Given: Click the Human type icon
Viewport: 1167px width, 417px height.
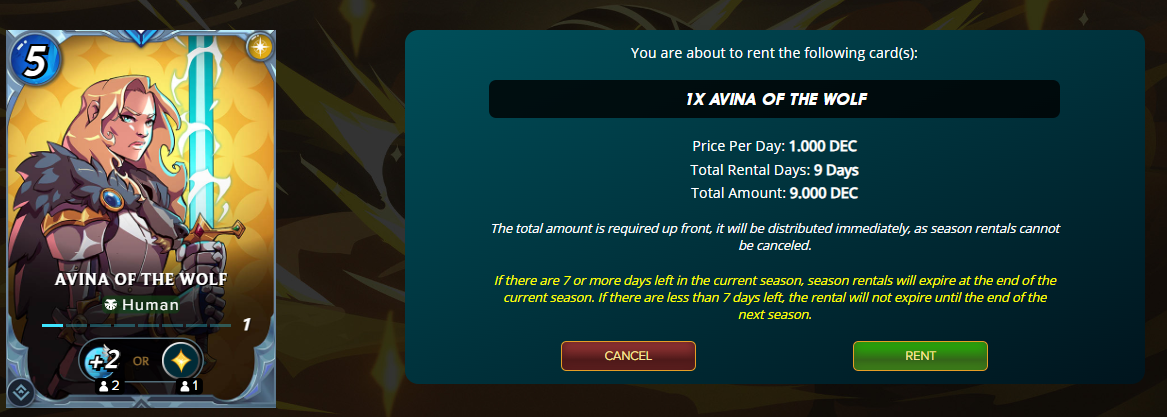Looking at the screenshot, I should pos(110,304).
